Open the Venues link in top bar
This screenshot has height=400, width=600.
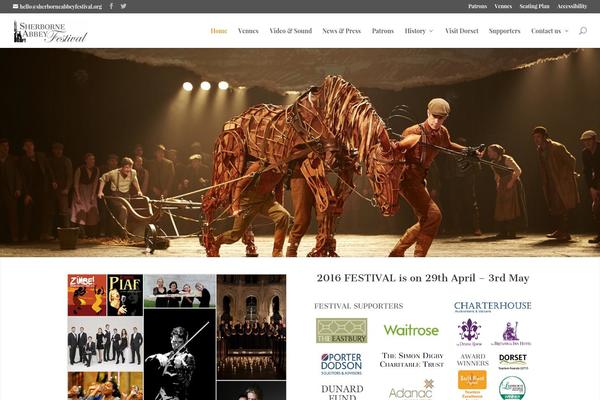pyautogui.click(x=503, y=6)
